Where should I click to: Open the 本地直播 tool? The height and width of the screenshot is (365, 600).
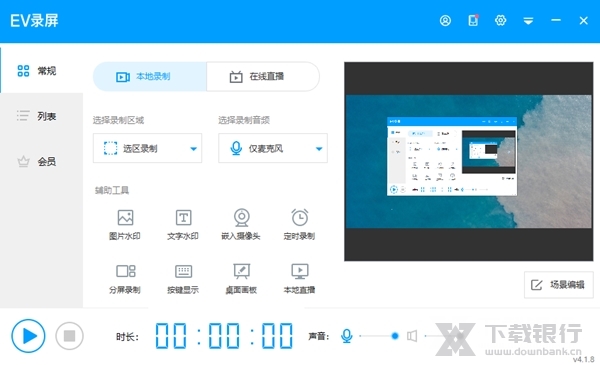click(299, 279)
